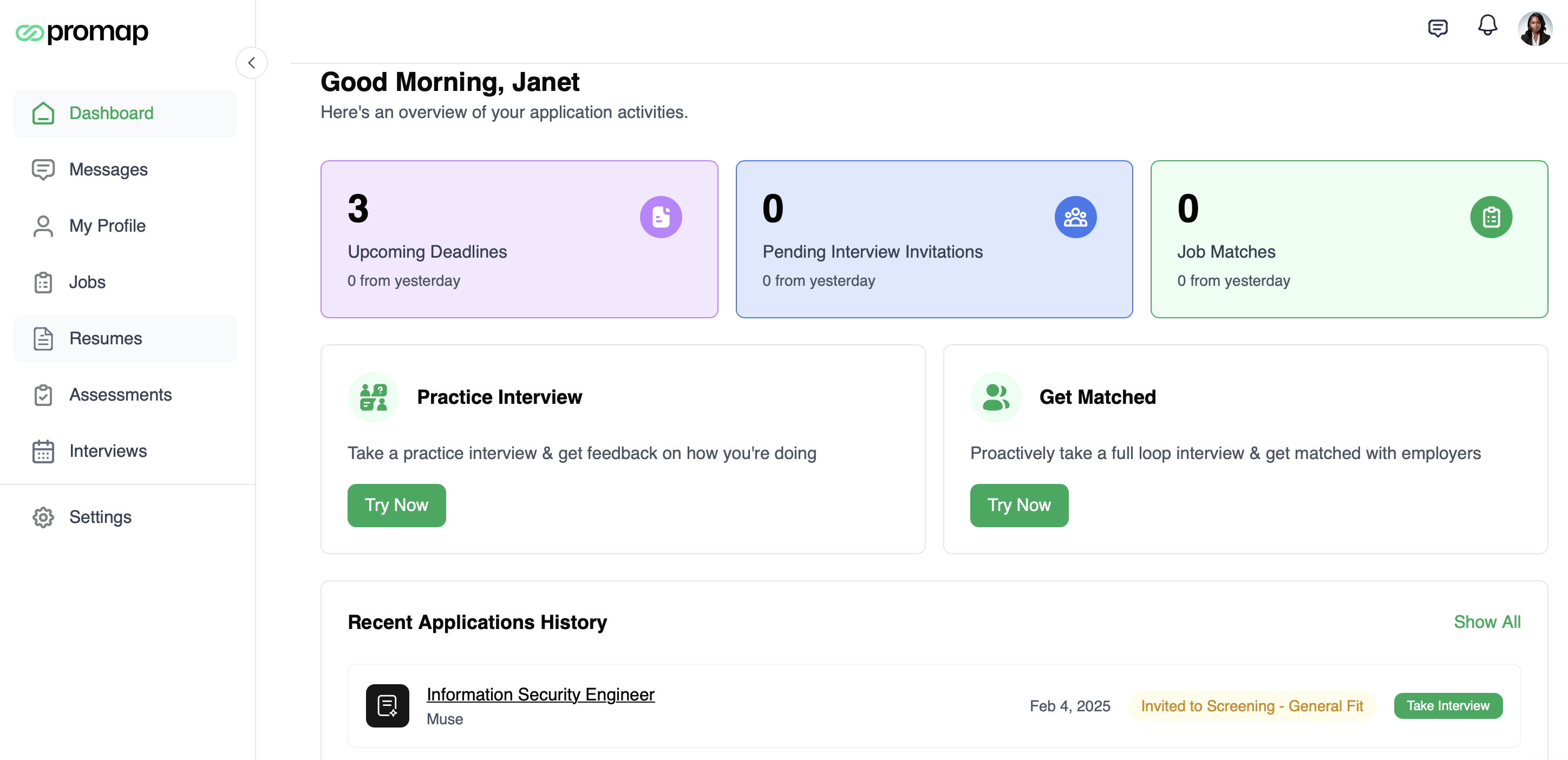Collapse the sidebar with the chevron button

tap(251, 63)
